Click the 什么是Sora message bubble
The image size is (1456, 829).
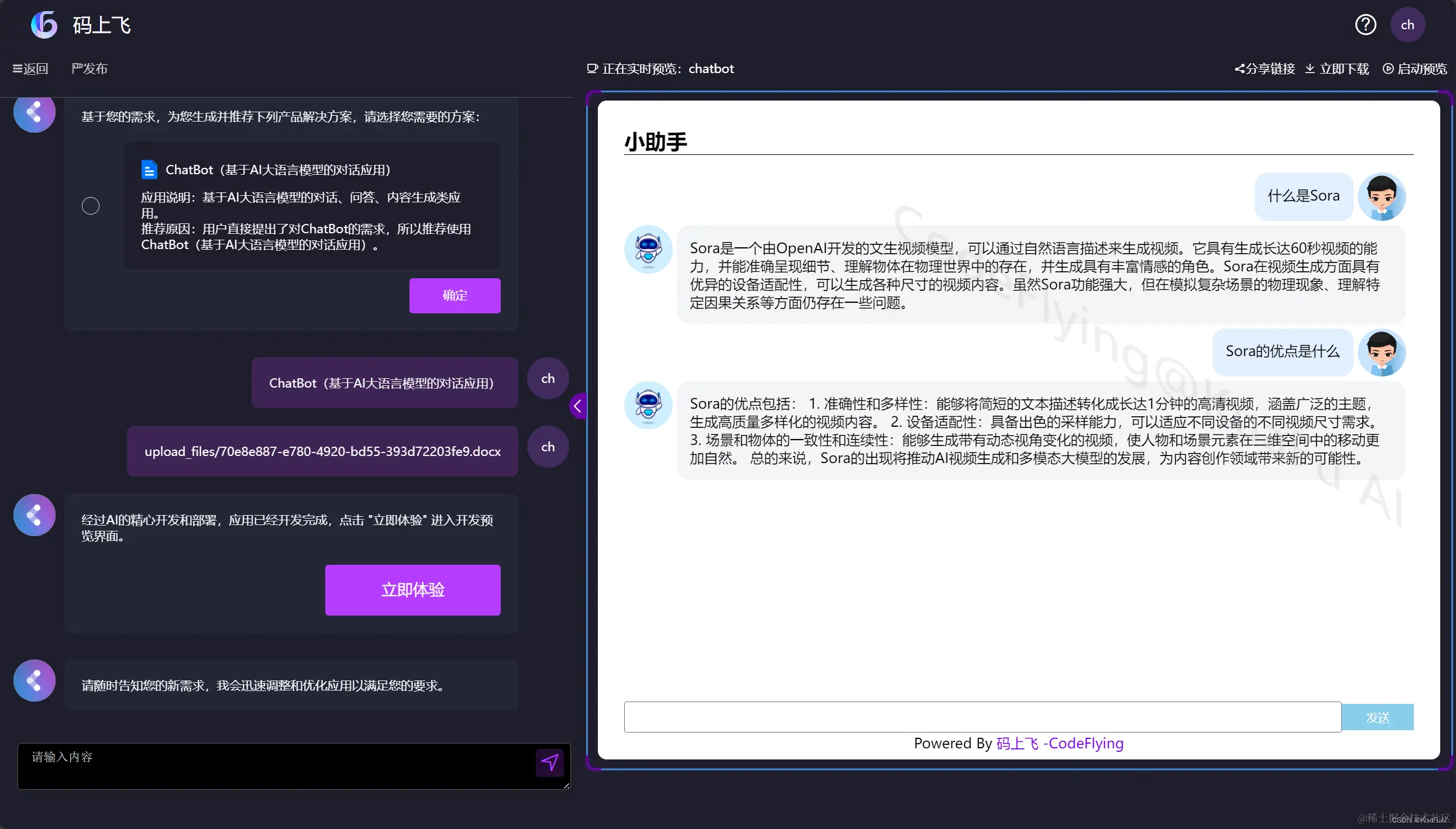[x=1303, y=196]
